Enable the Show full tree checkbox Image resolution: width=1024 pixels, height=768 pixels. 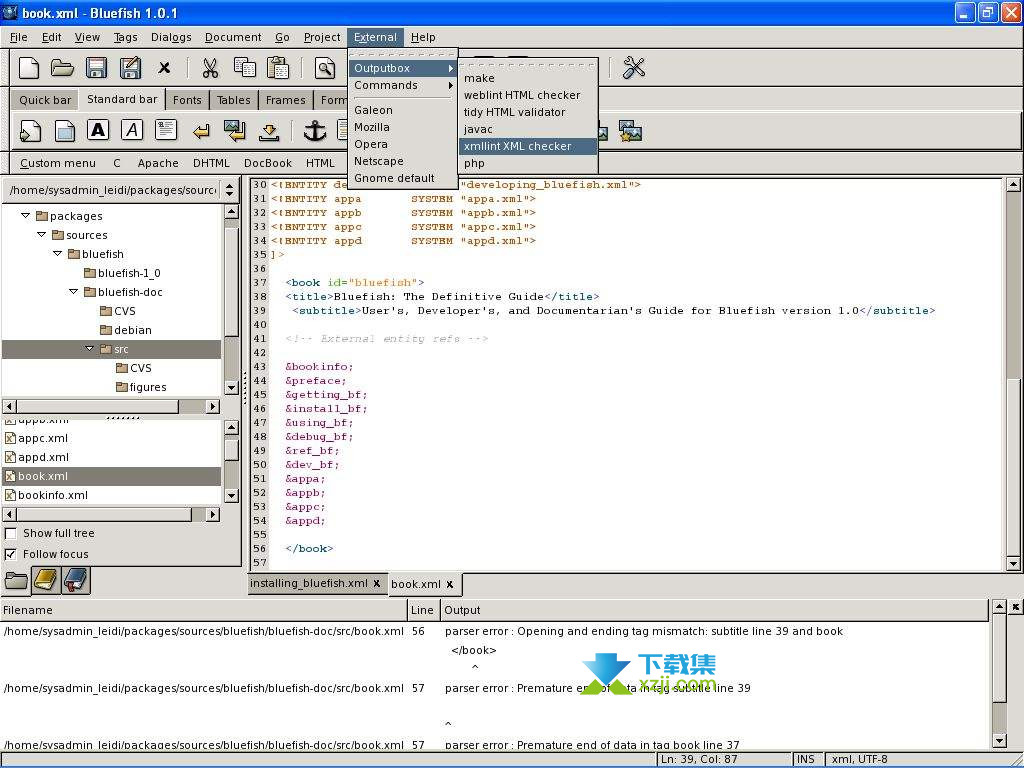[x=11, y=533]
